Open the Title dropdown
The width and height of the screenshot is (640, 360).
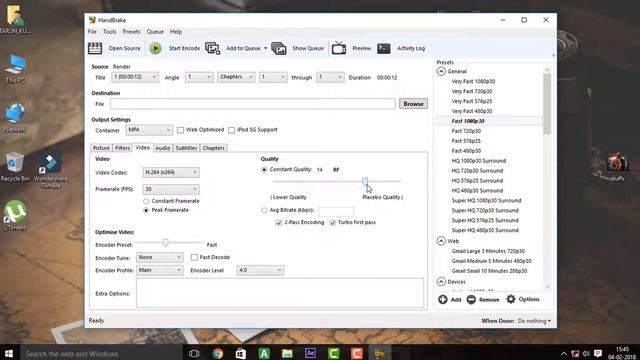135,77
